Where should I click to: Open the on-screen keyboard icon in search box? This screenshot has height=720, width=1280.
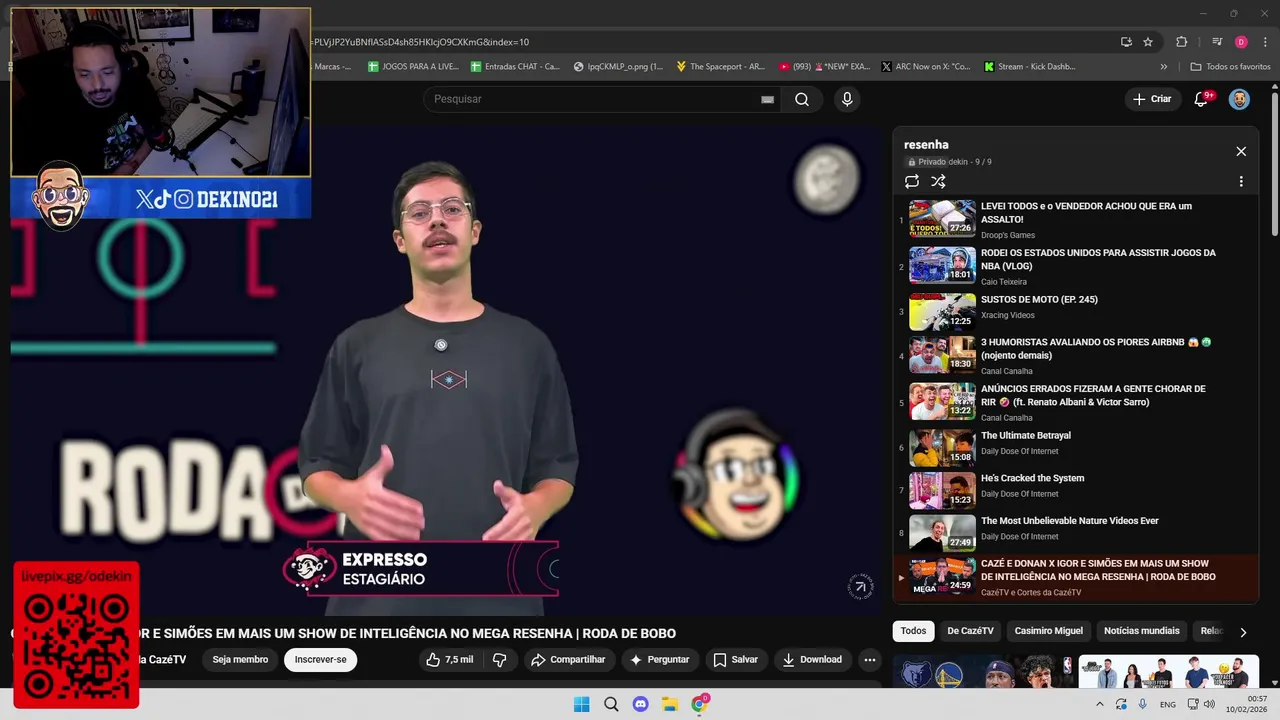pos(767,99)
